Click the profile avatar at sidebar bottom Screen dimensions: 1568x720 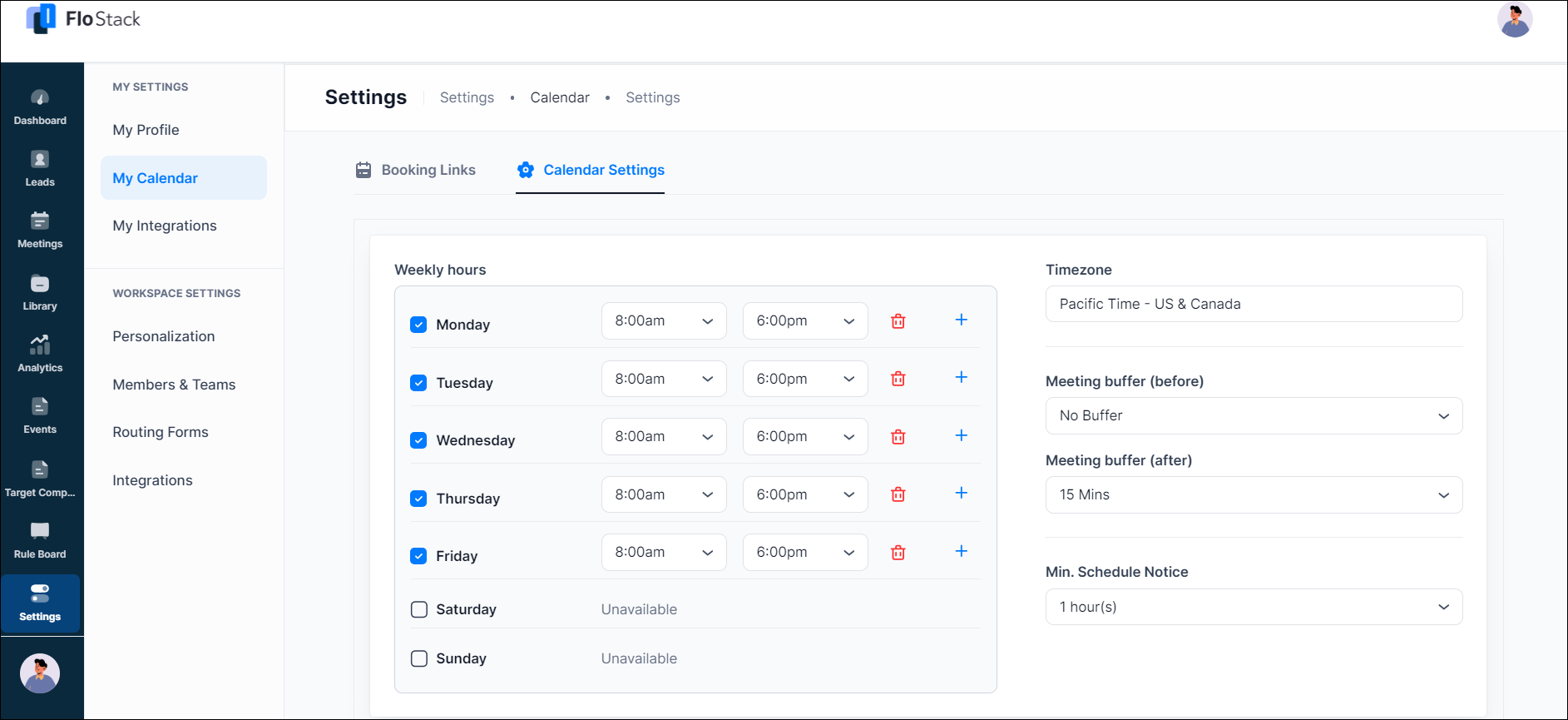pos(40,673)
